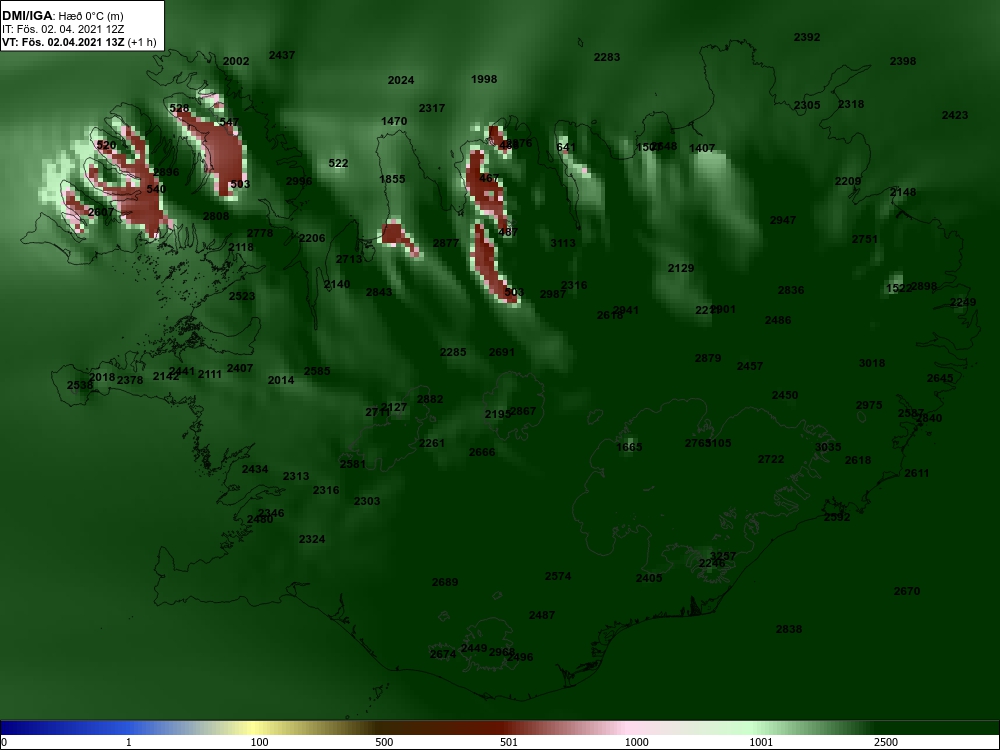Select the 2808 map value

click(216, 216)
